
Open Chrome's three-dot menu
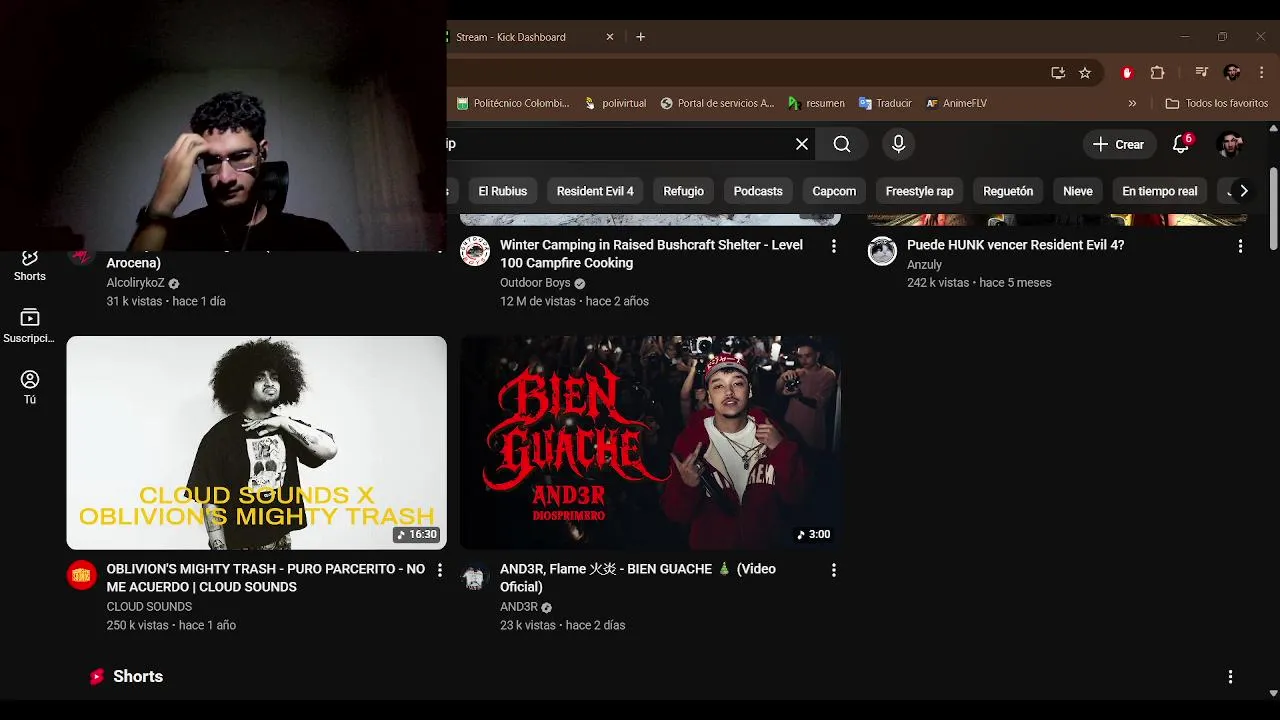pyautogui.click(x=1262, y=73)
